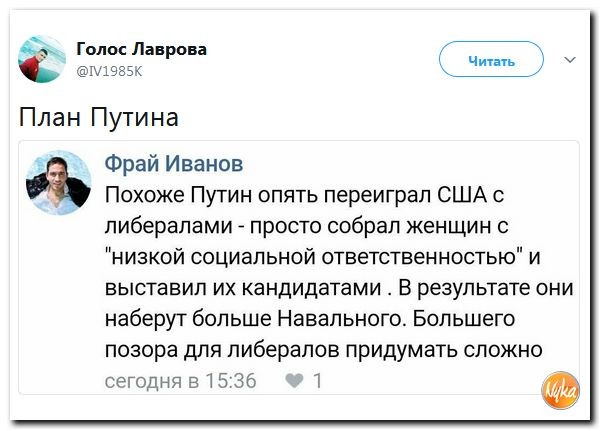Click the orange Nyka watermark logo

coord(564,388)
